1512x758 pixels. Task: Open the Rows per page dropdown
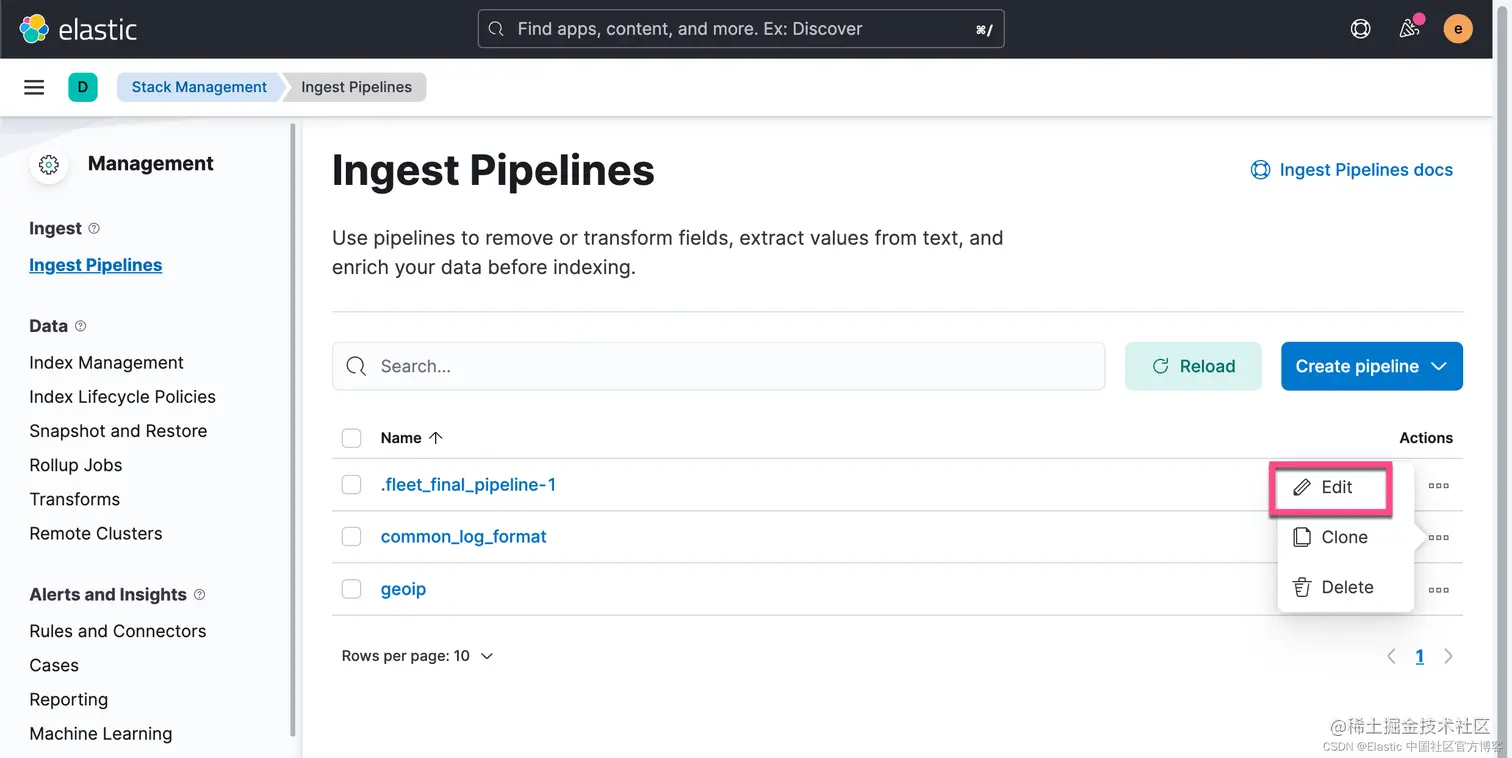pyautogui.click(x=417, y=655)
